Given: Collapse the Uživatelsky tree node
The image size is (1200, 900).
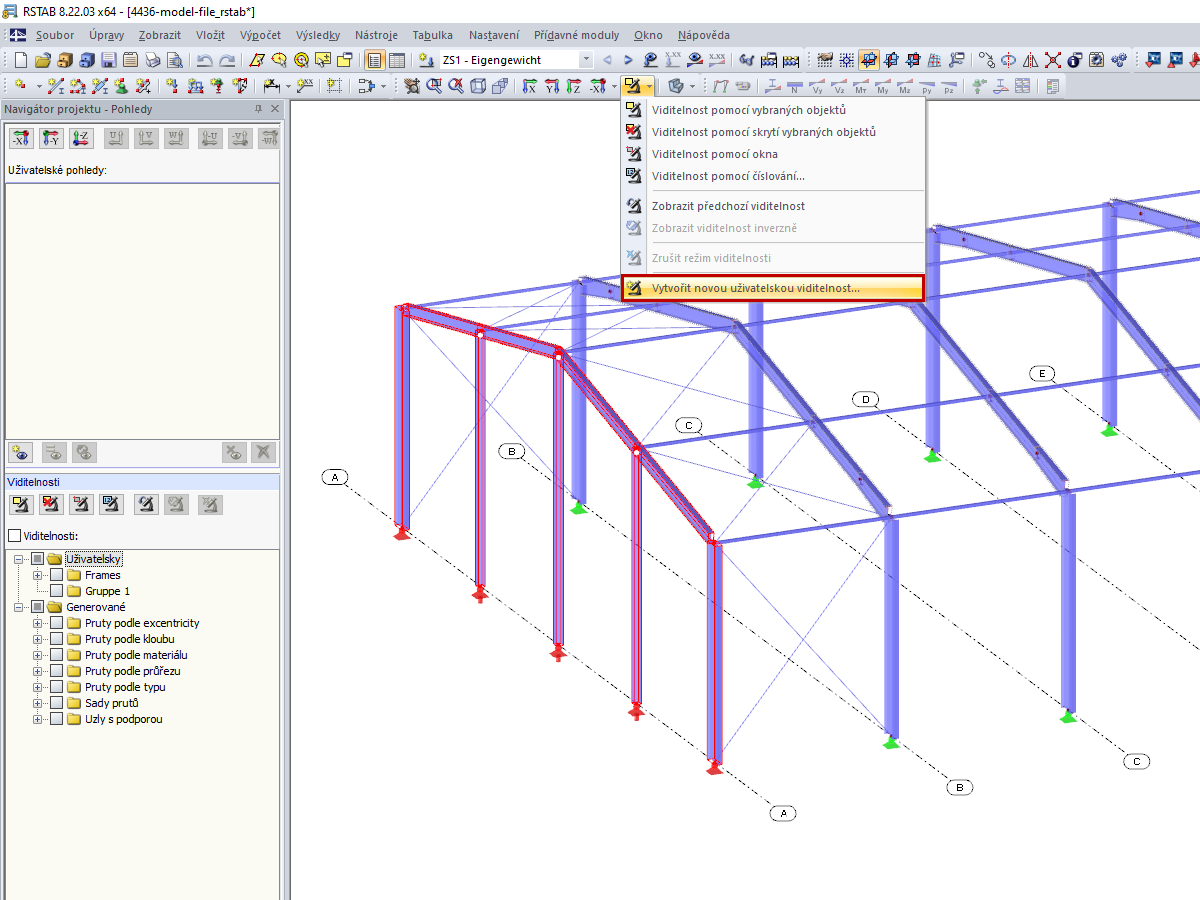Looking at the screenshot, I should point(19,559).
